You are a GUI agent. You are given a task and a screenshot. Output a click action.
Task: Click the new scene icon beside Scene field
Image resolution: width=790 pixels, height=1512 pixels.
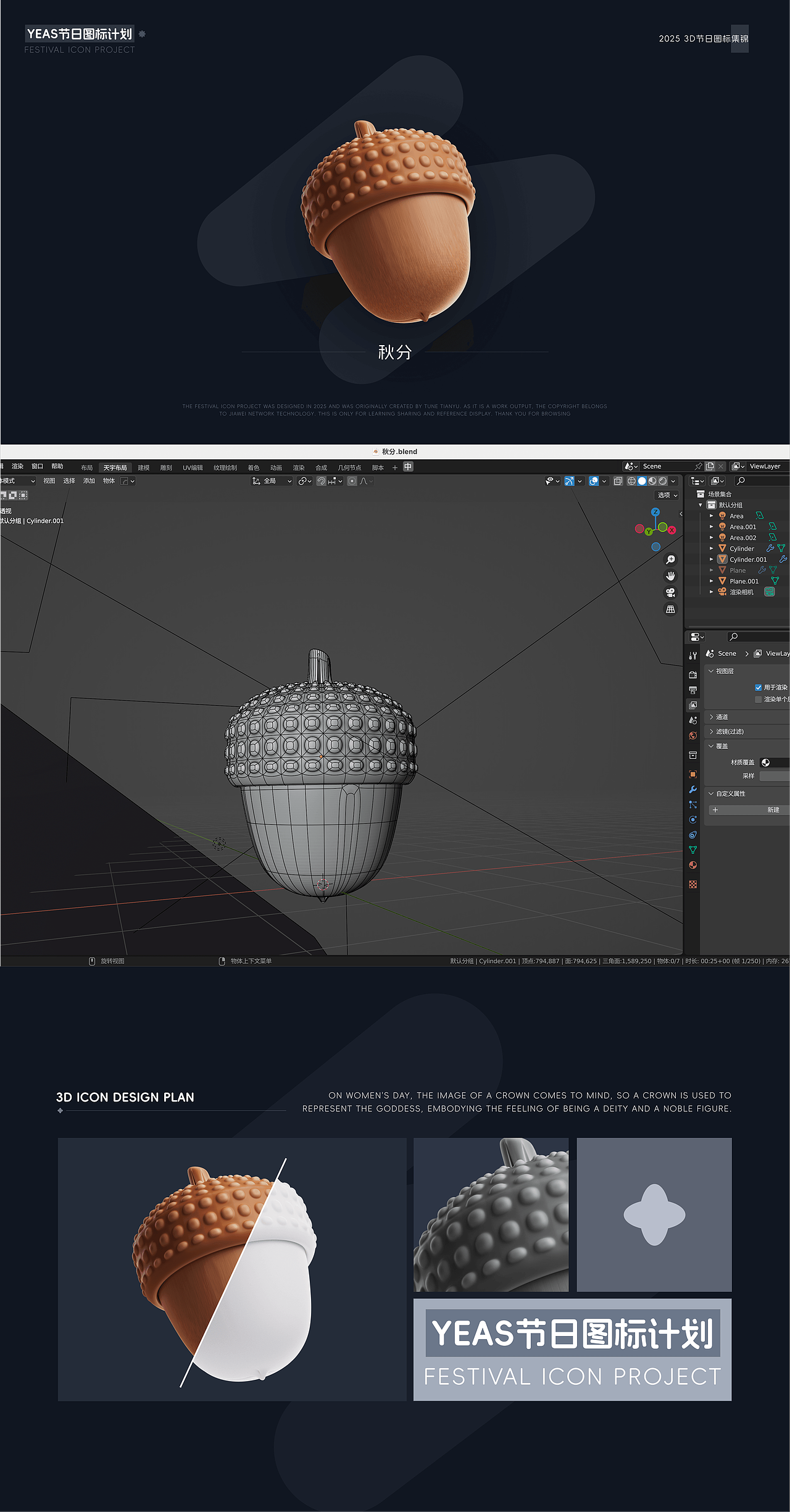tap(710, 467)
